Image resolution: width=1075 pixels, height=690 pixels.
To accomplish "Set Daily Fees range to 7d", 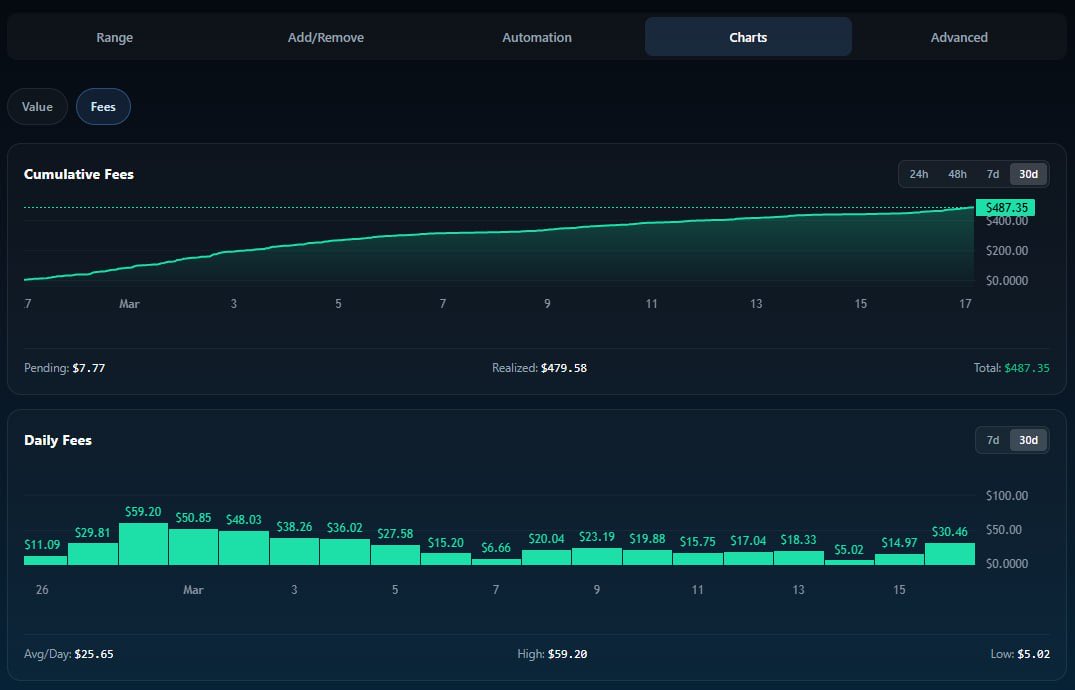I will click(x=993, y=440).
